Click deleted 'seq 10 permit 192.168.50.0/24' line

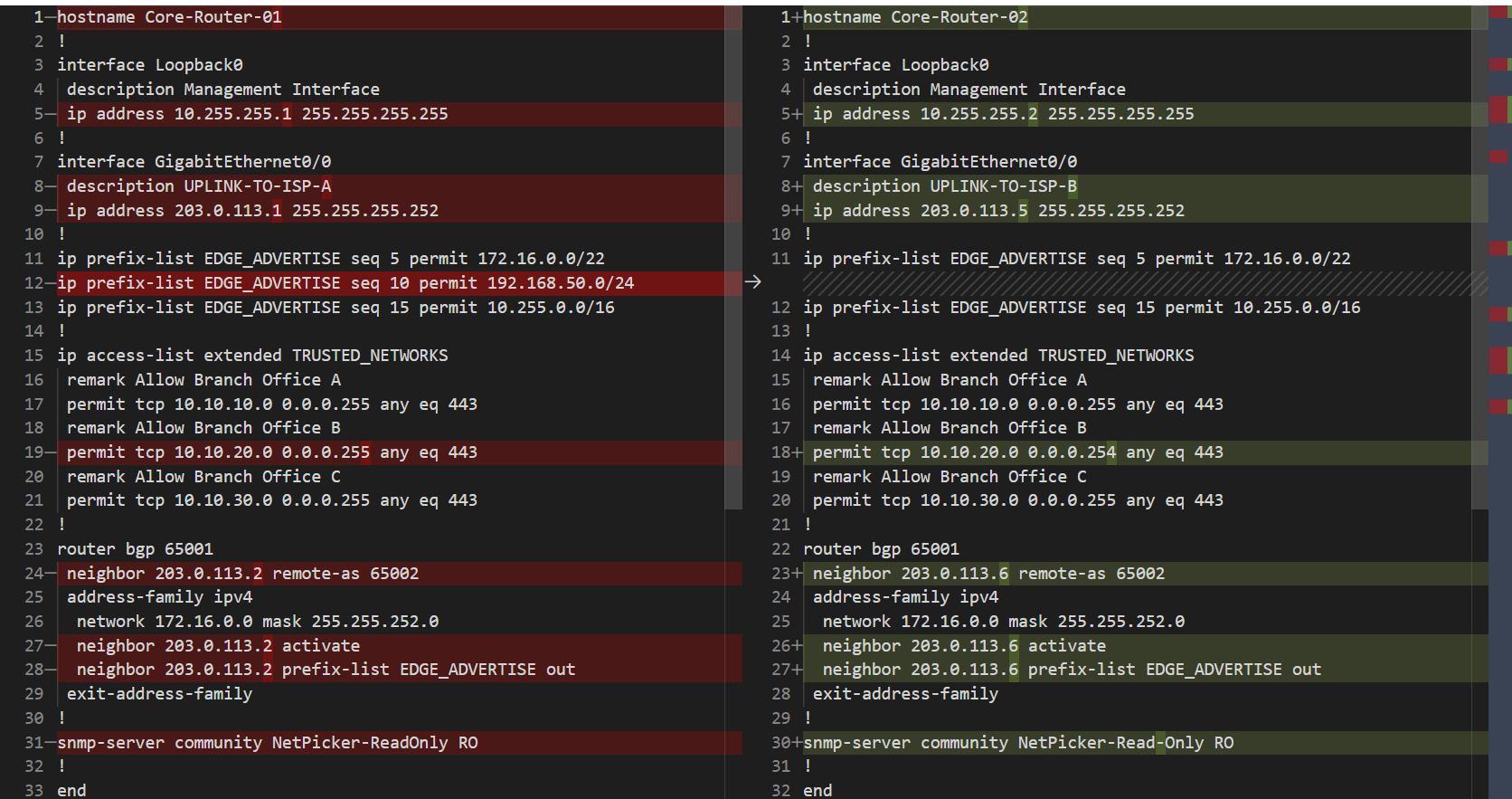[345, 283]
